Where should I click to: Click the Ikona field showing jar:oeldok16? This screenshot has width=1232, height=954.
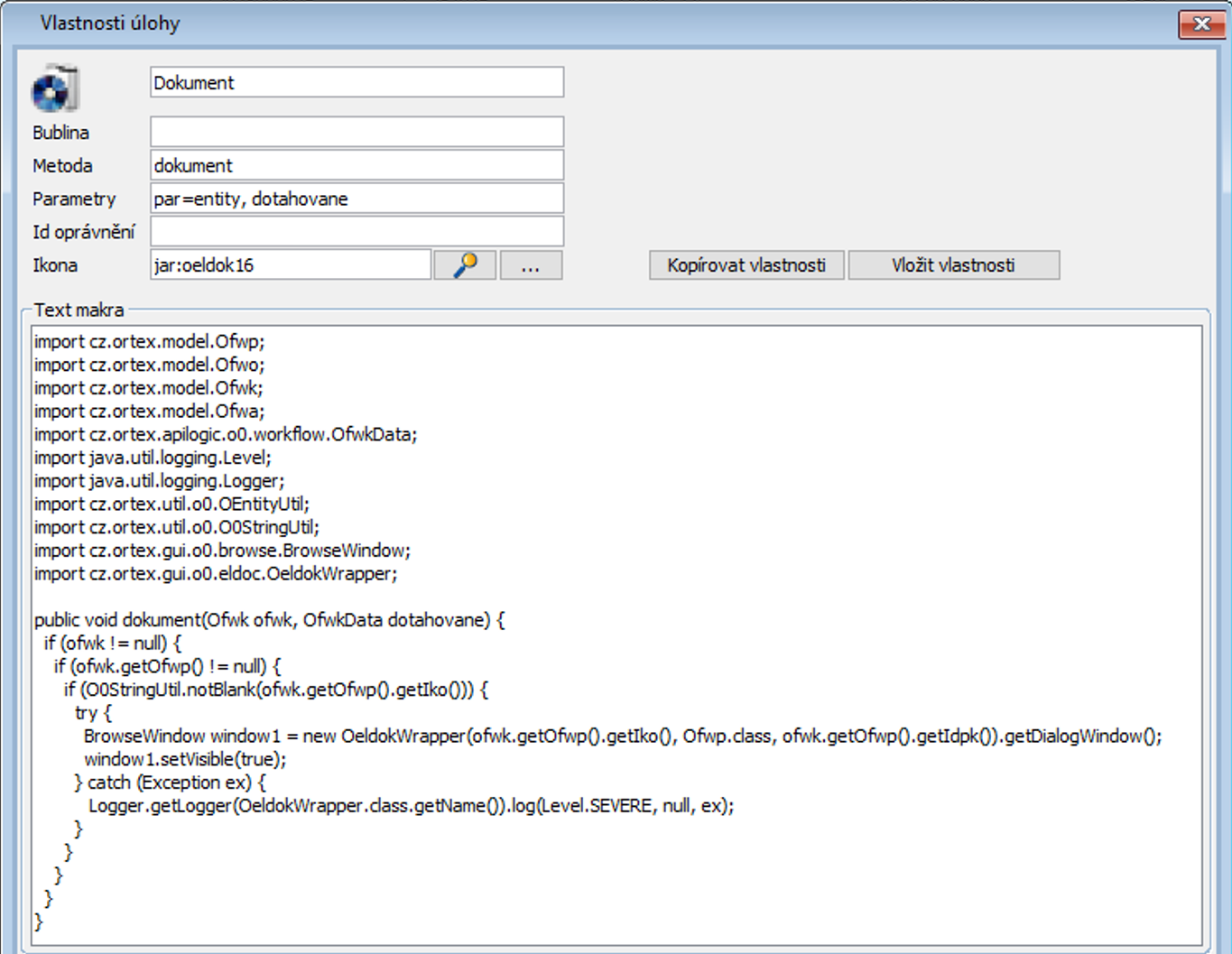pyautogui.click(x=290, y=265)
